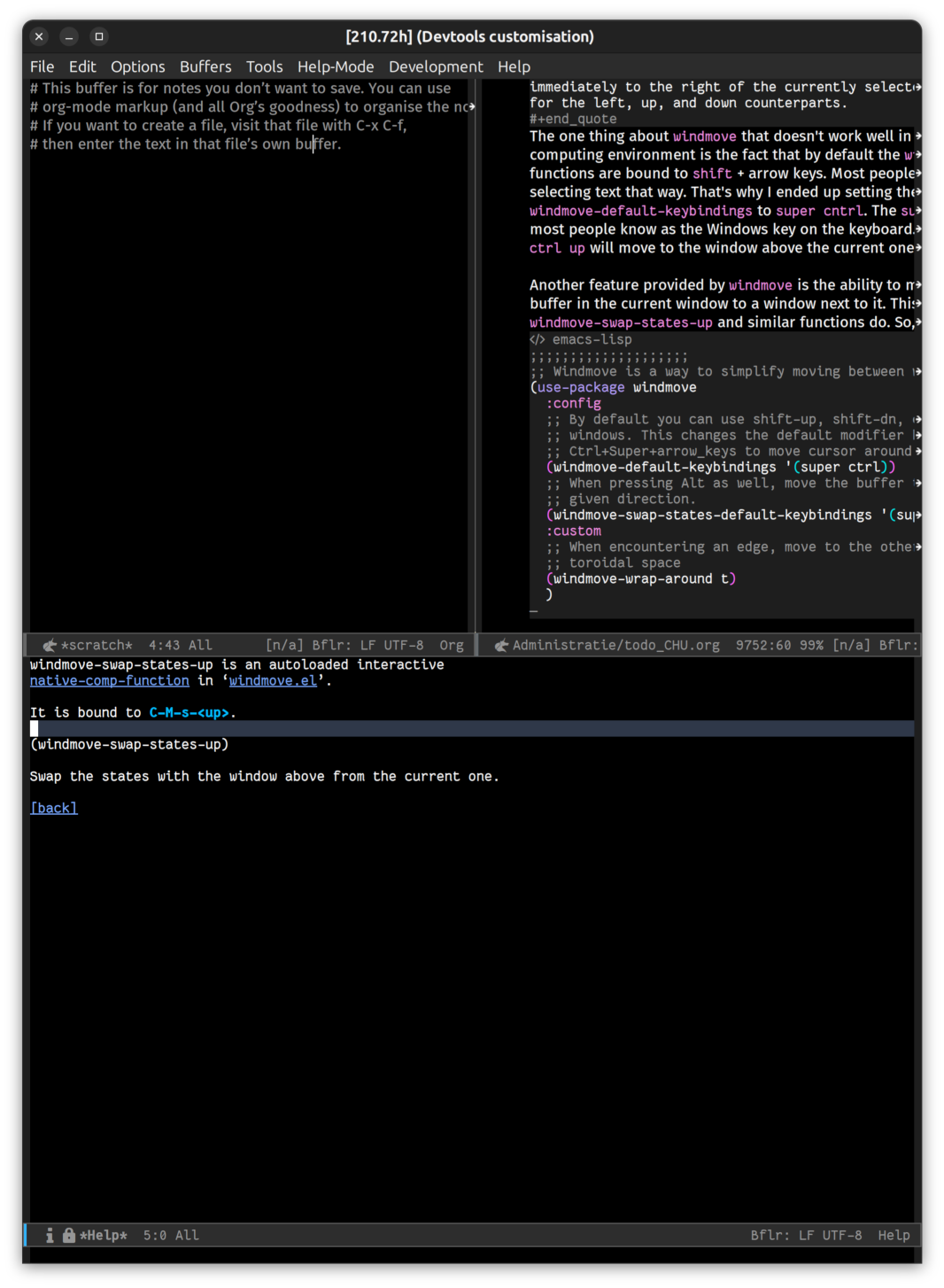Click the [n/a] indicator in scratch mode line
Viewport: 944px width, 1288px height.
point(285,646)
